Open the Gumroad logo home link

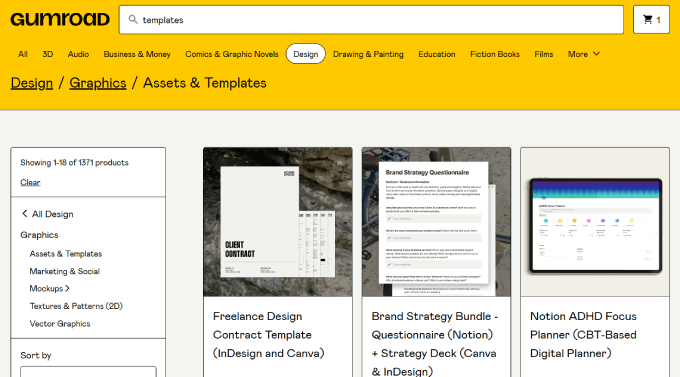[60, 20]
